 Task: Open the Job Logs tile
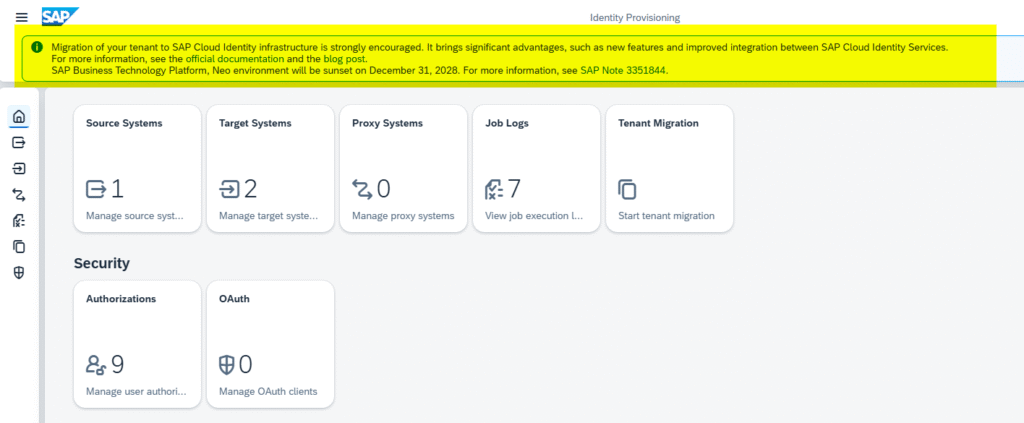[537, 168]
